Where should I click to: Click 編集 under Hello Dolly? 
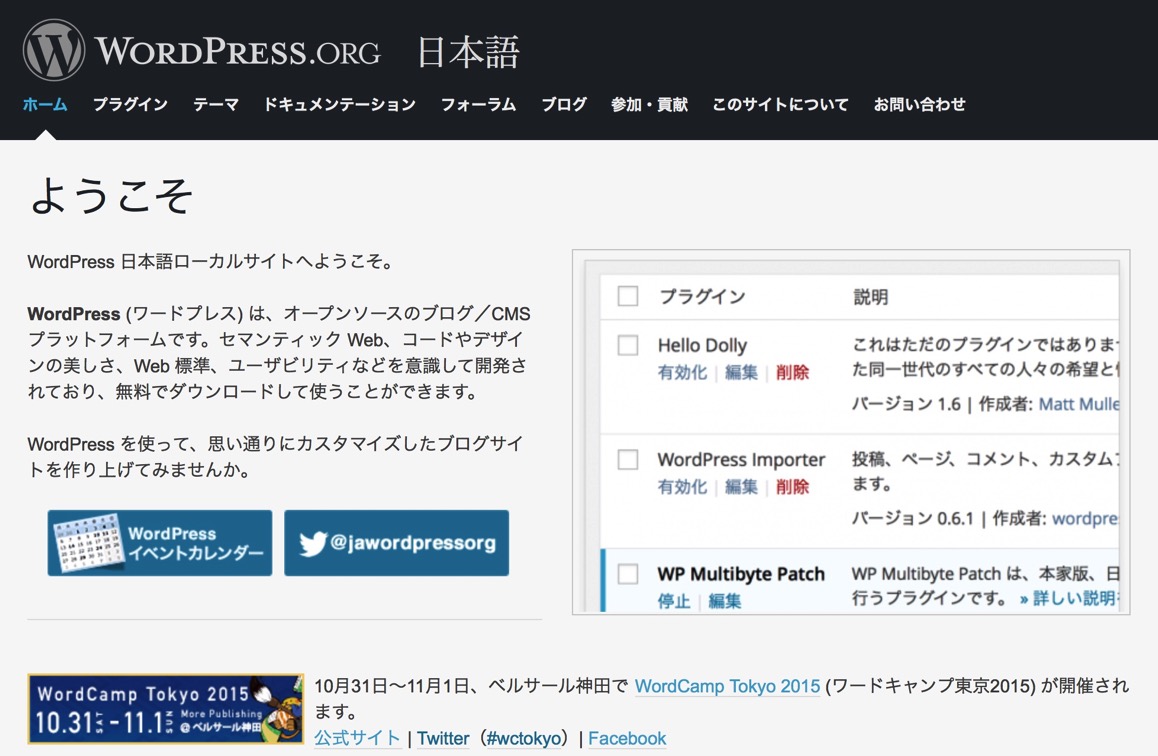pos(741,372)
